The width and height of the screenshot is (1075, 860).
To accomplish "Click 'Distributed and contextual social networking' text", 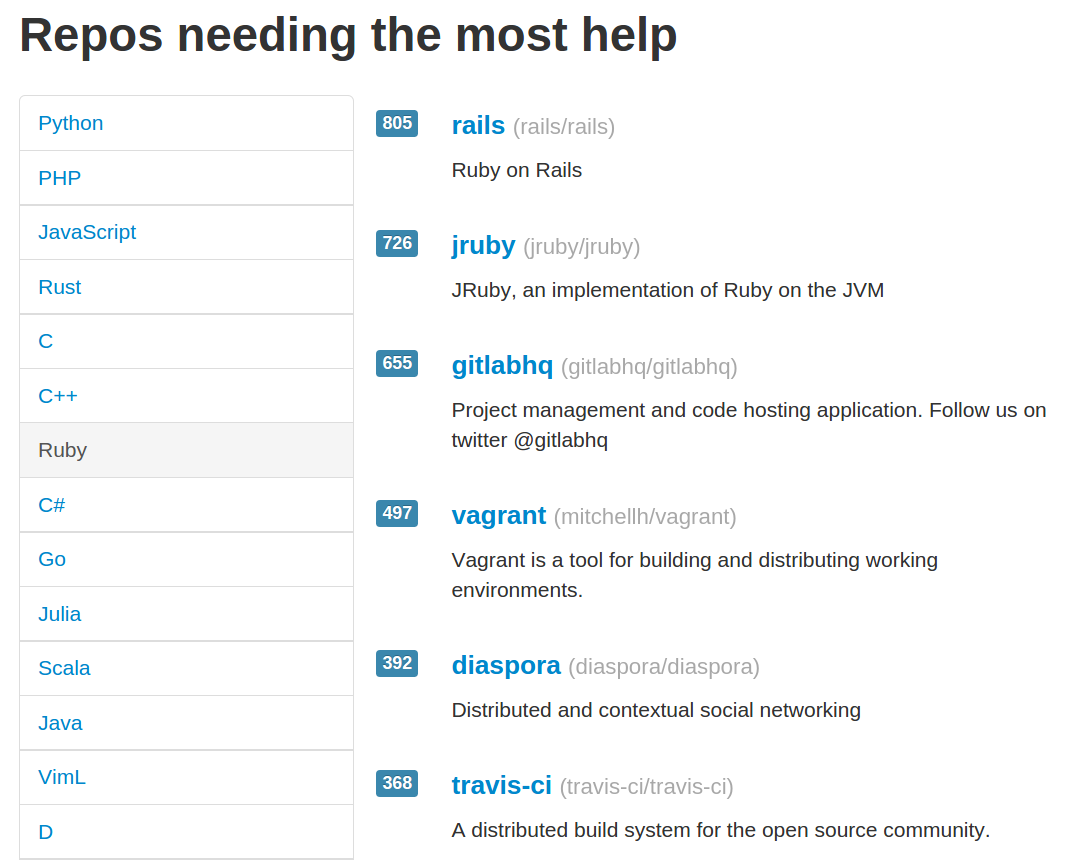I will pos(656,710).
